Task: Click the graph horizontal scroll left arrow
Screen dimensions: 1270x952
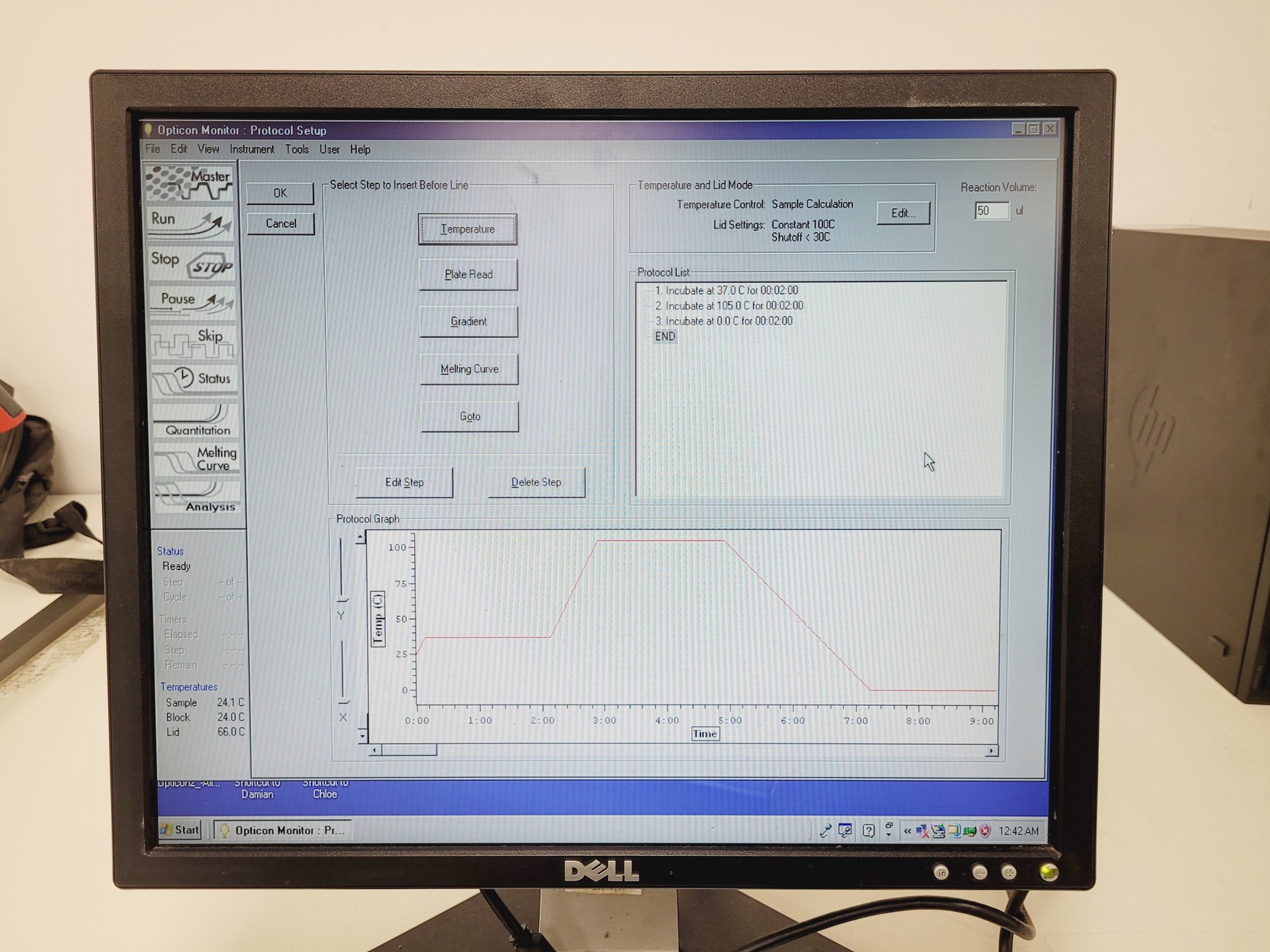Action: (376, 750)
